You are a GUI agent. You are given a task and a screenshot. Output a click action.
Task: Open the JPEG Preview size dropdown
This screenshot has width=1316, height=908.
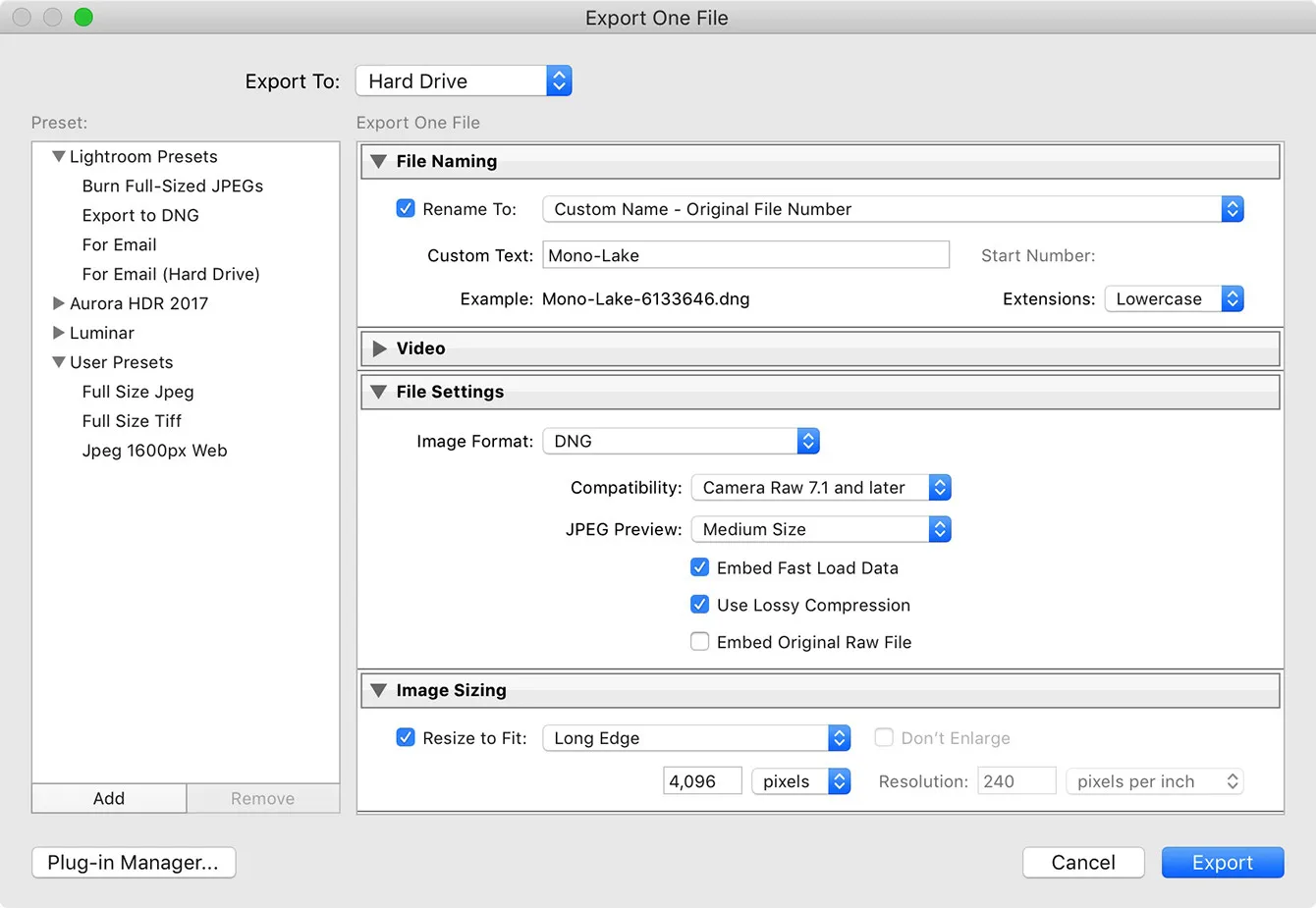tap(821, 529)
